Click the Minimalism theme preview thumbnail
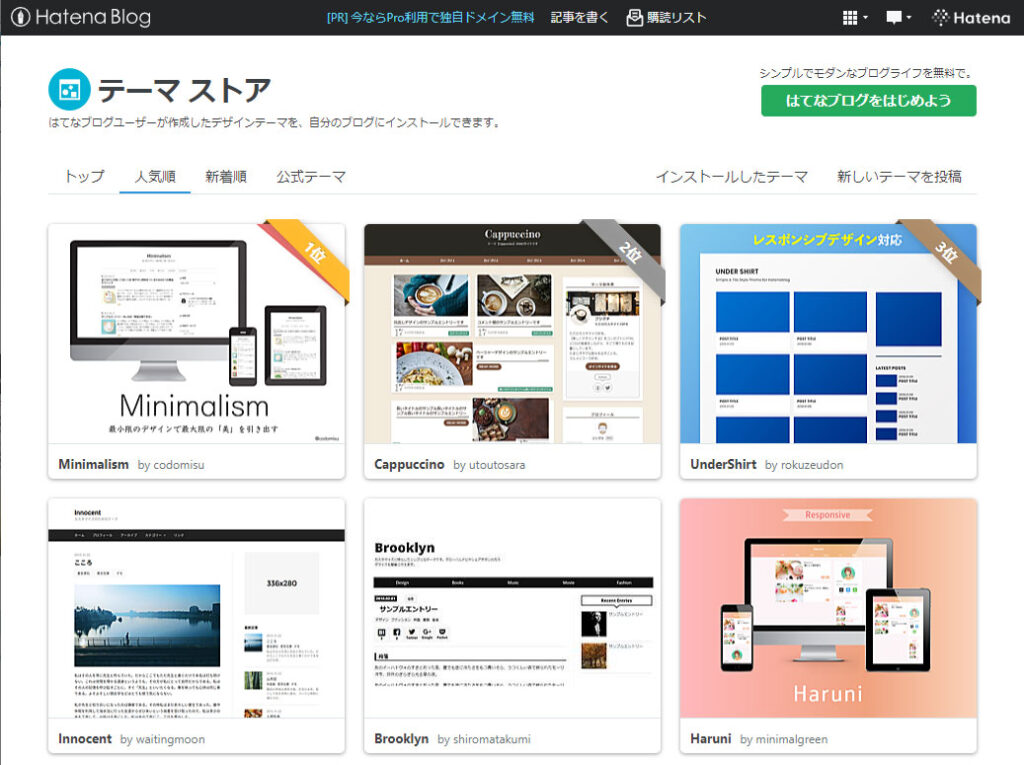Image resolution: width=1024 pixels, height=765 pixels. coord(197,334)
